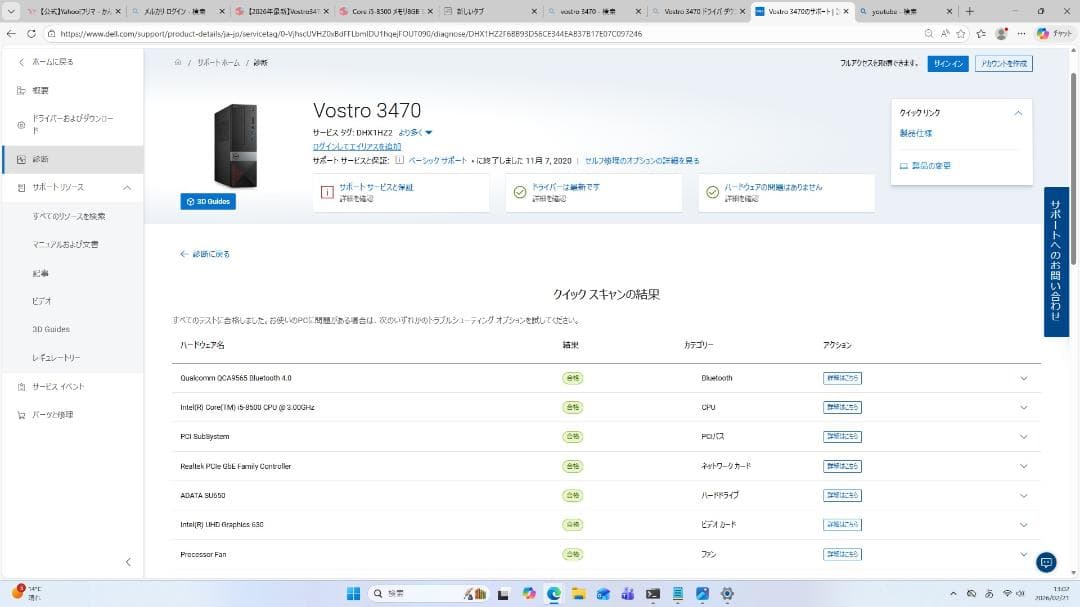Open the ハードウェアの問題はありません card
The image size is (1080, 607).
pos(787,192)
